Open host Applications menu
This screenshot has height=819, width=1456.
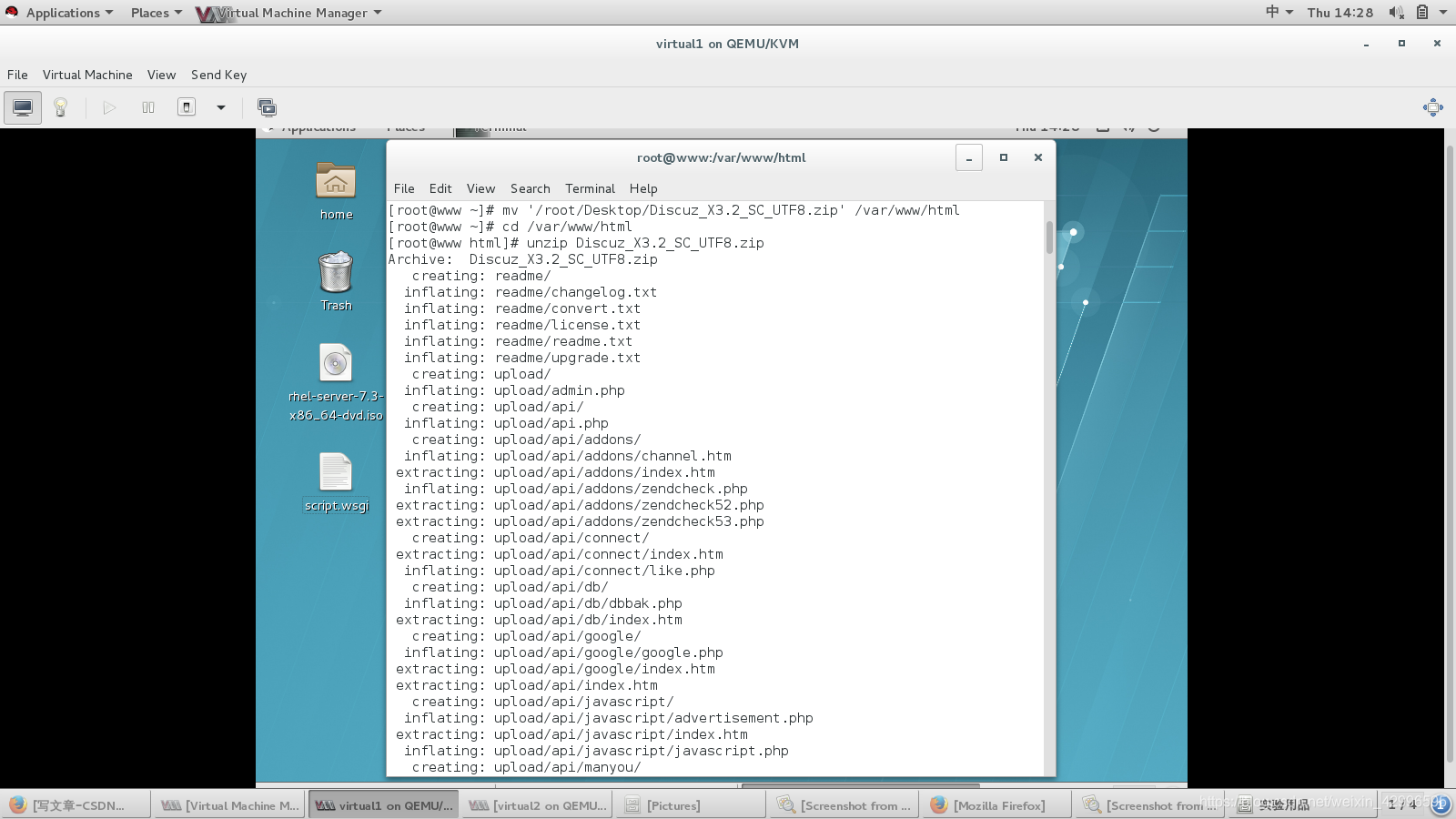click(69, 13)
